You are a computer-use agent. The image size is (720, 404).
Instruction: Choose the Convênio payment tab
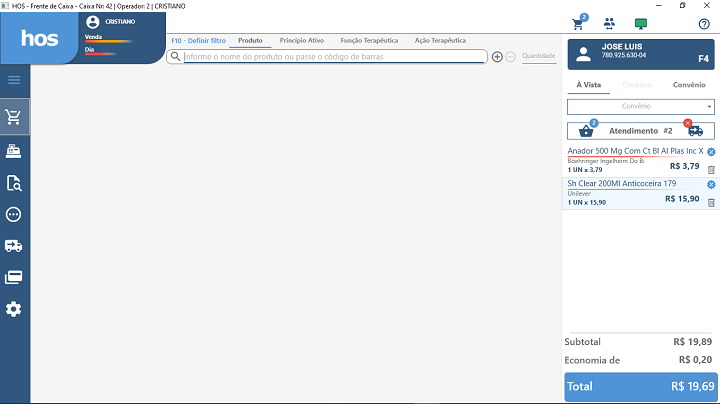pos(689,85)
